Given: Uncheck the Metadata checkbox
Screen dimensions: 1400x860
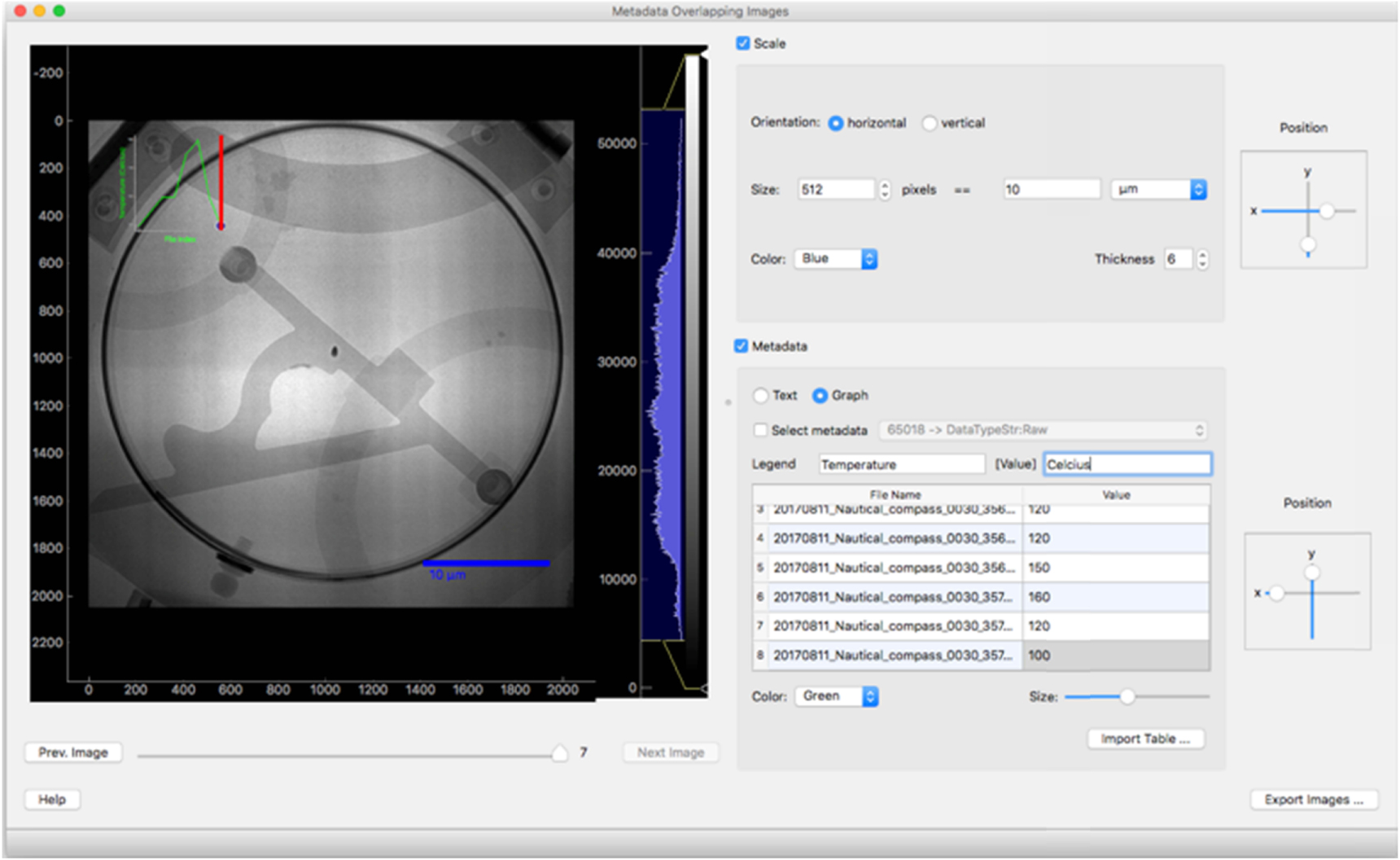Looking at the screenshot, I should [x=740, y=346].
